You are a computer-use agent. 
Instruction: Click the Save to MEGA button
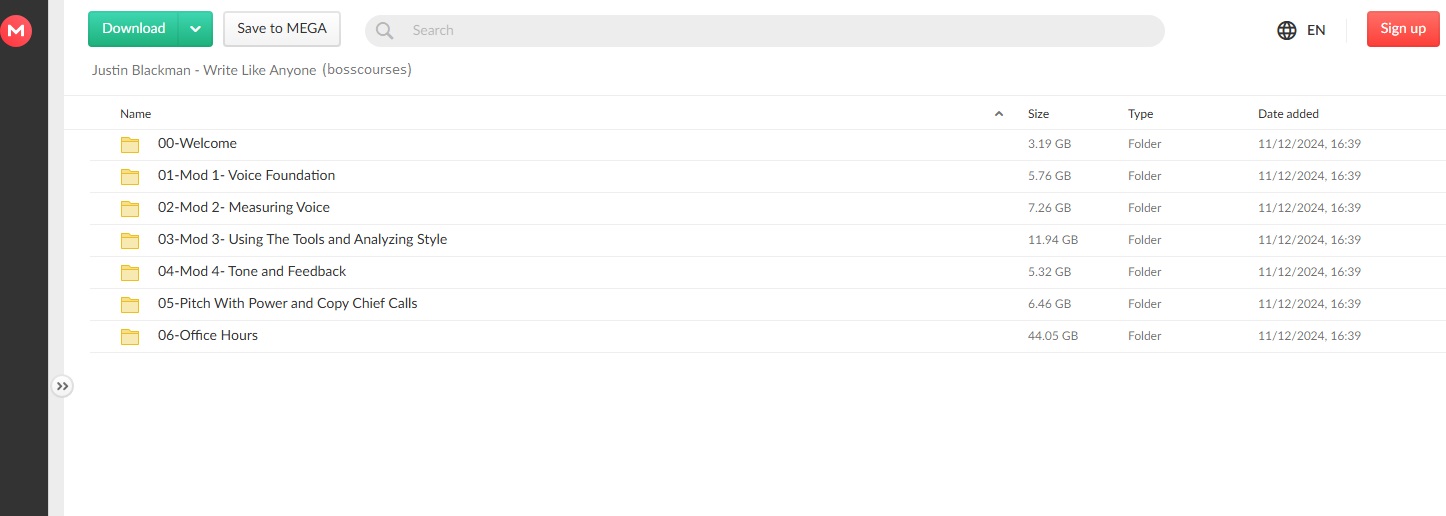point(282,29)
